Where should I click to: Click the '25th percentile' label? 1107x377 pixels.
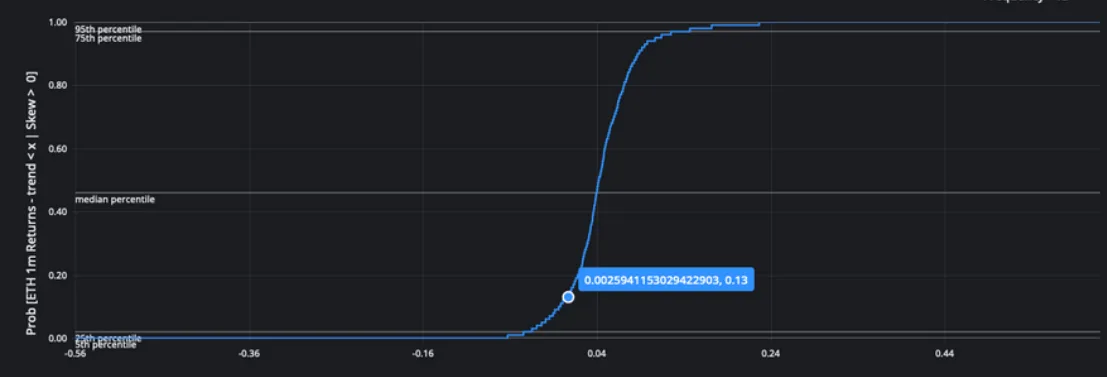click(x=108, y=338)
